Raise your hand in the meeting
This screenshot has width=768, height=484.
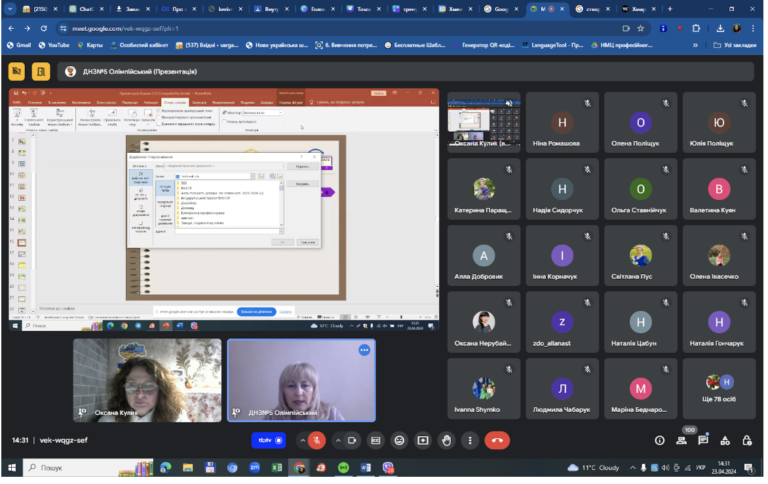[447, 441]
